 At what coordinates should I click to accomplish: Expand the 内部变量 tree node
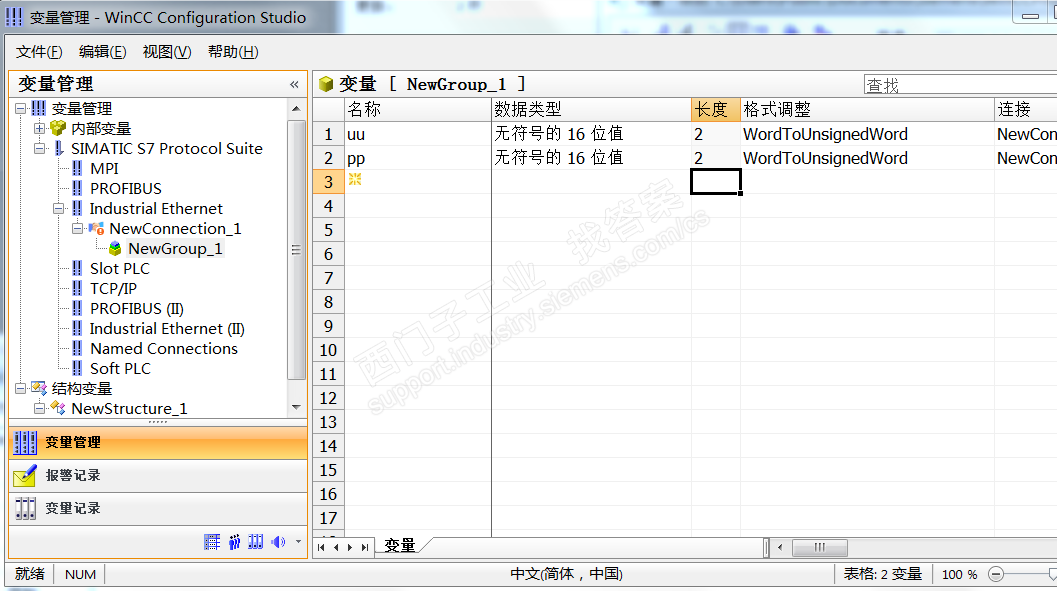(39, 128)
